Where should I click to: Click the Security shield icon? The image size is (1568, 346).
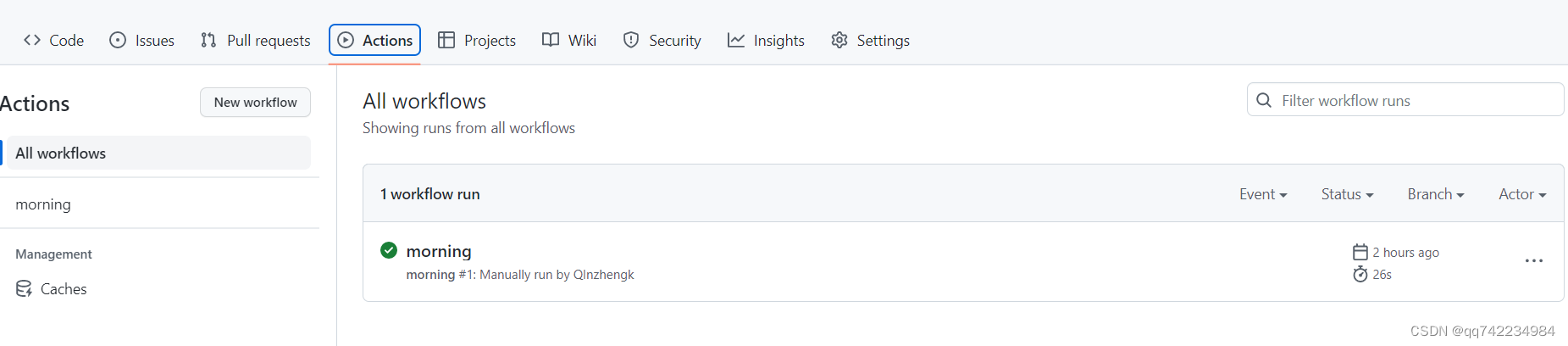coord(631,40)
